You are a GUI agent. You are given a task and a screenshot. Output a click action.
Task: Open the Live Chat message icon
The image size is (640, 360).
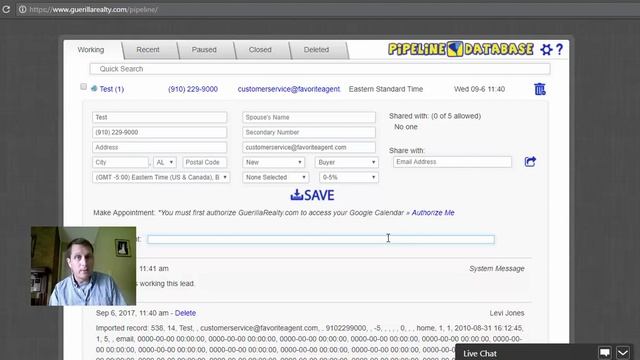pos(604,352)
